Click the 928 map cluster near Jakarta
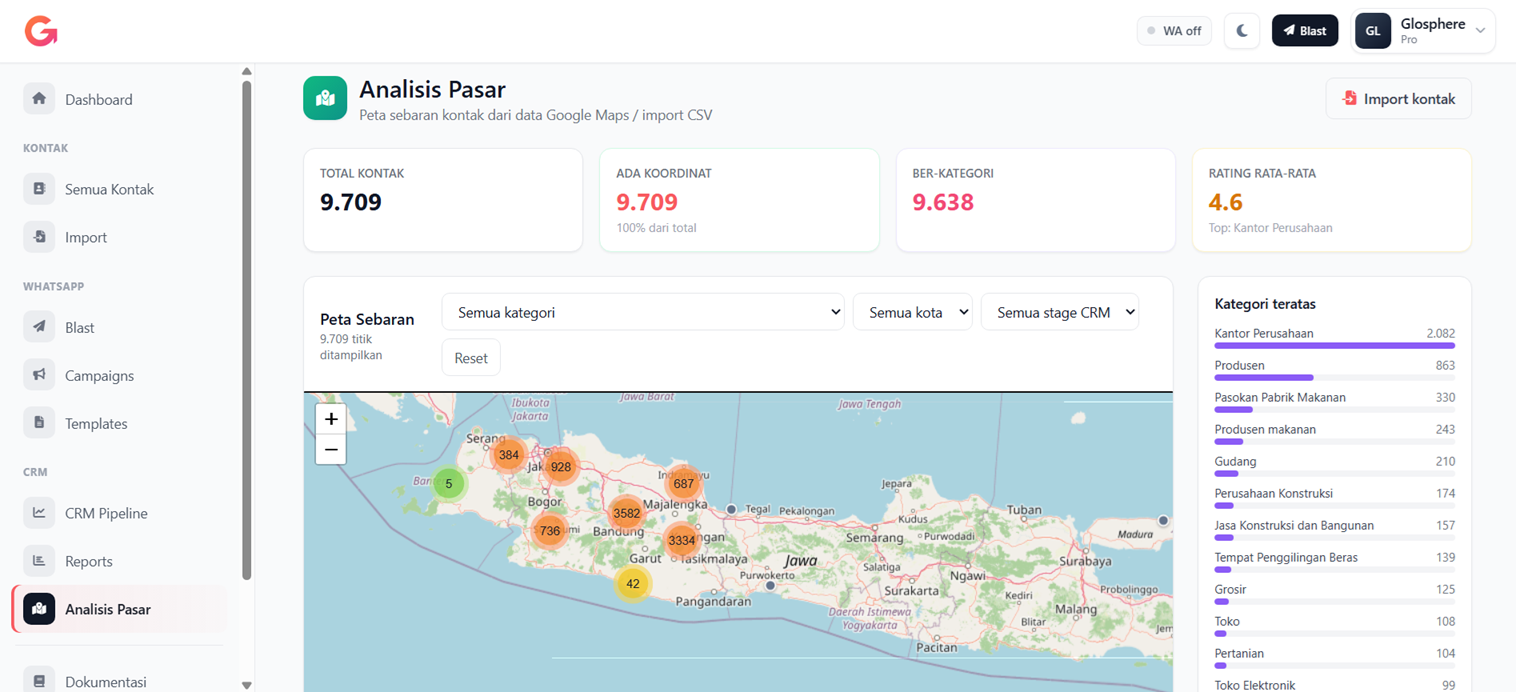 [561, 466]
